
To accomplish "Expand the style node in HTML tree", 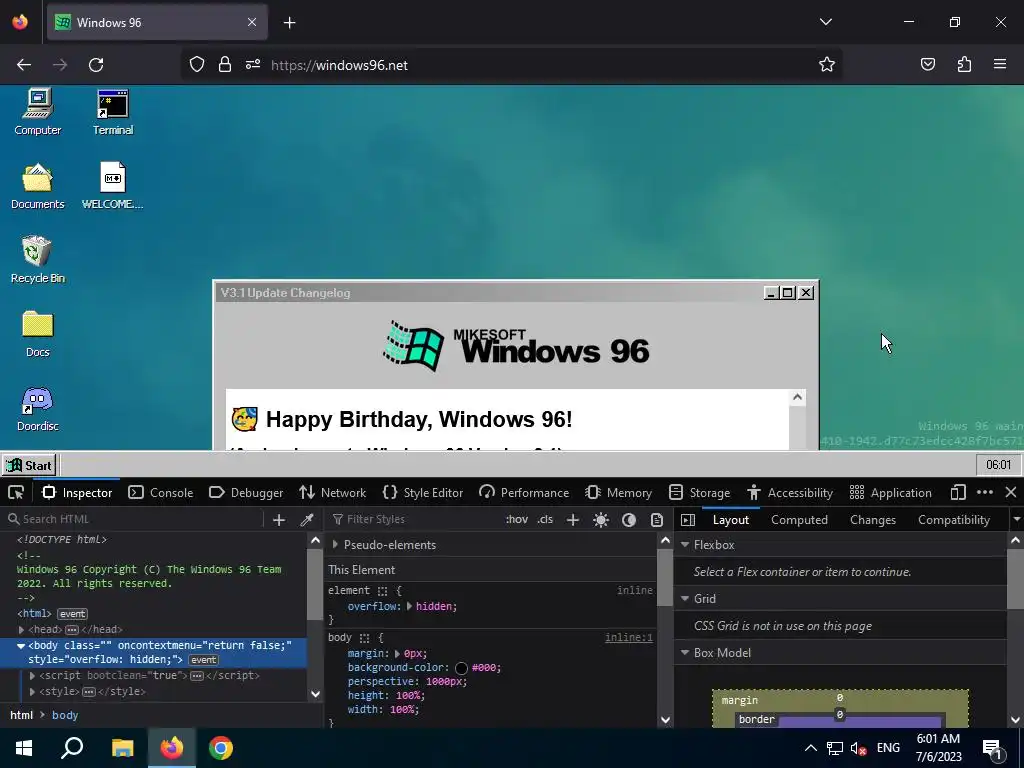I will pyautogui.click(x=33, y=692).
